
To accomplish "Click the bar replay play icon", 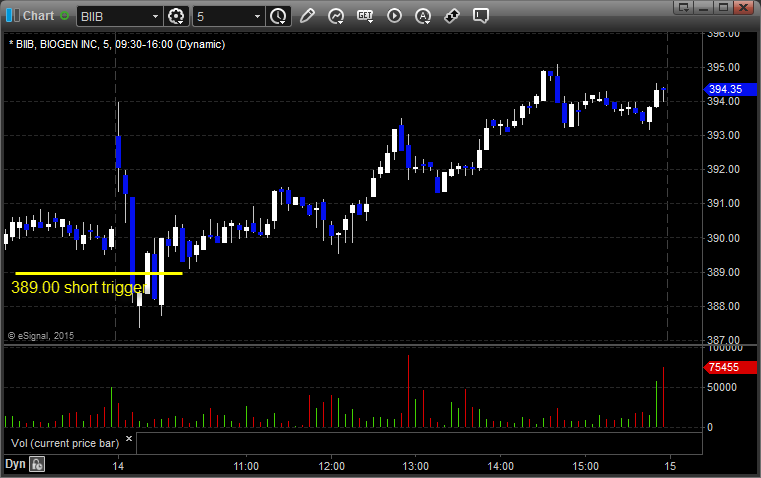I will point(394,16).
